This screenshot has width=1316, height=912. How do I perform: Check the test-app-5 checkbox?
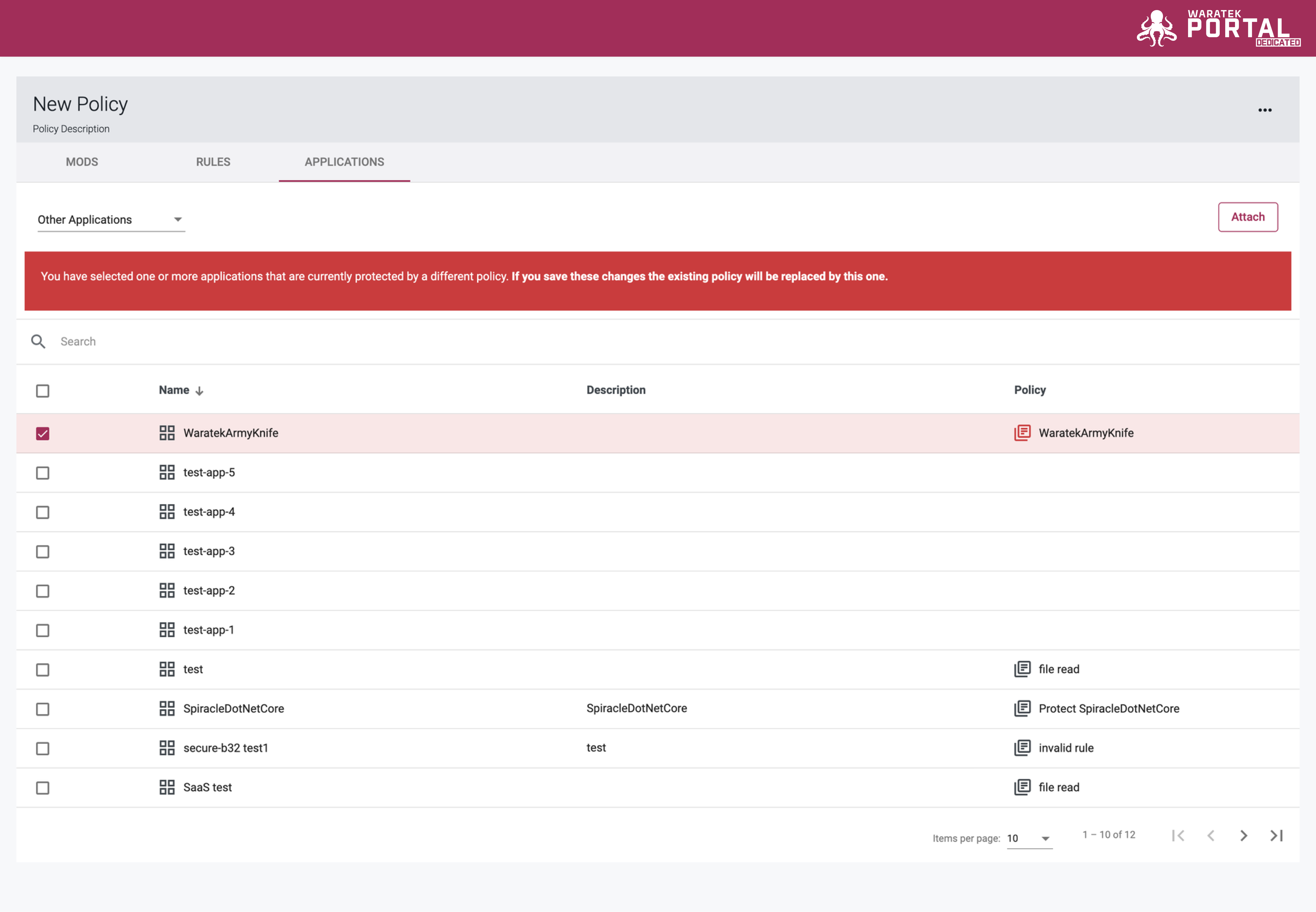pyautogui.click(x=43, y=473)
